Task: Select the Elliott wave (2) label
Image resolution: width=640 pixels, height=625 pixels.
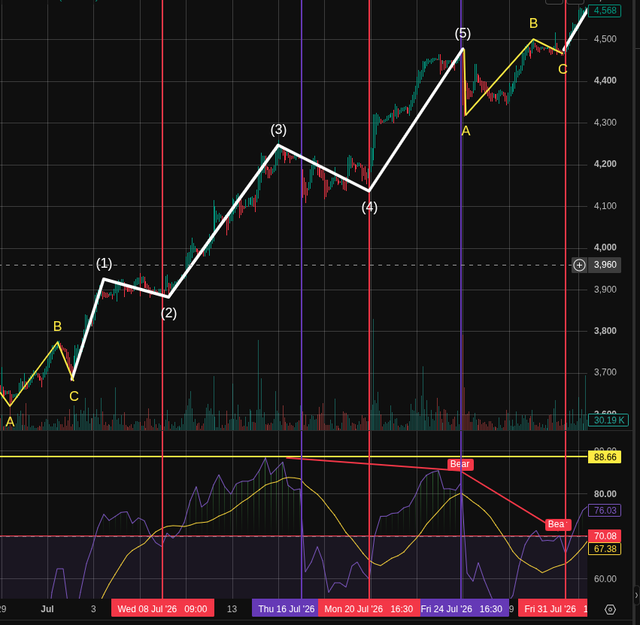Action: (169, 314)
